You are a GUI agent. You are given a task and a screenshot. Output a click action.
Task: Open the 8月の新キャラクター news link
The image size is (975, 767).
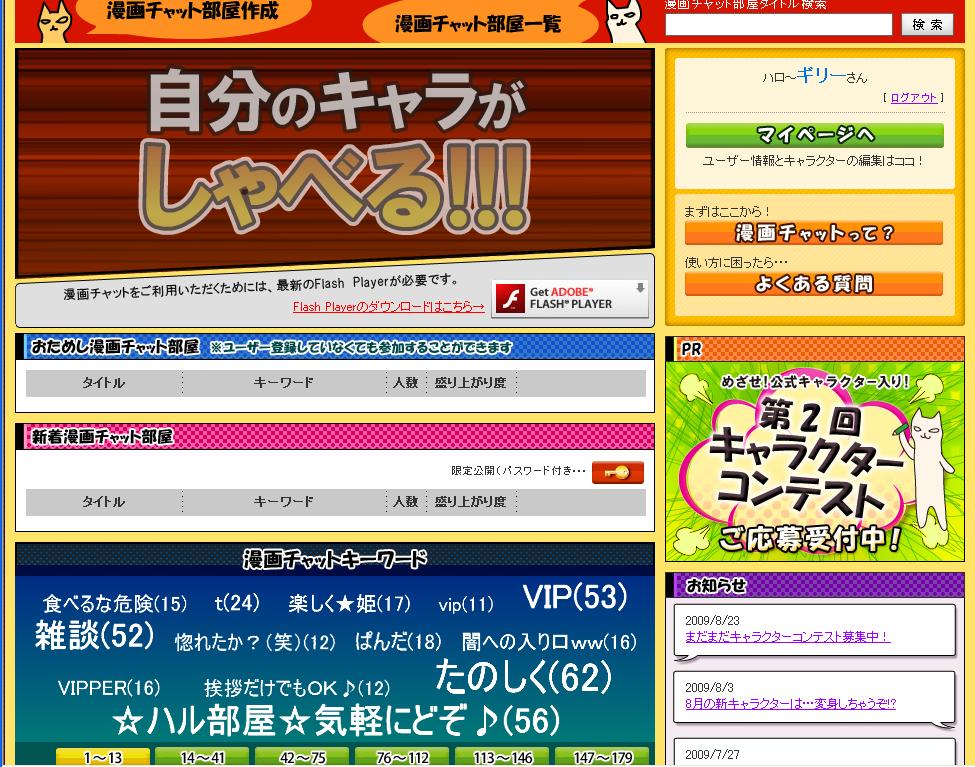790,704
